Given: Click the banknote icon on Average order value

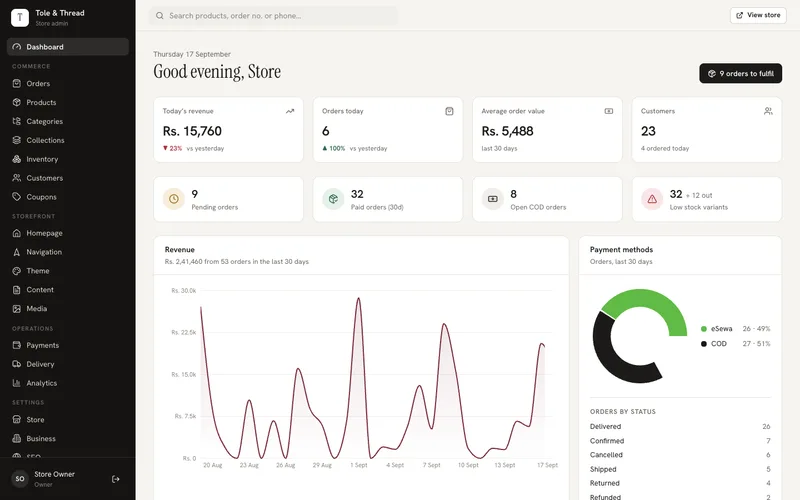Looking at the screenshot, I should [609, 111].
